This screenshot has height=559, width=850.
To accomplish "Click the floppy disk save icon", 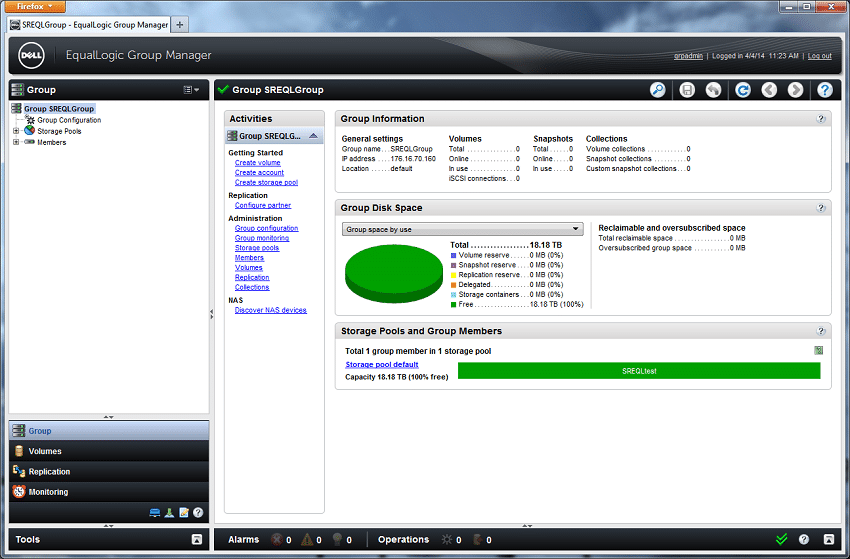I will click(687, 90).
